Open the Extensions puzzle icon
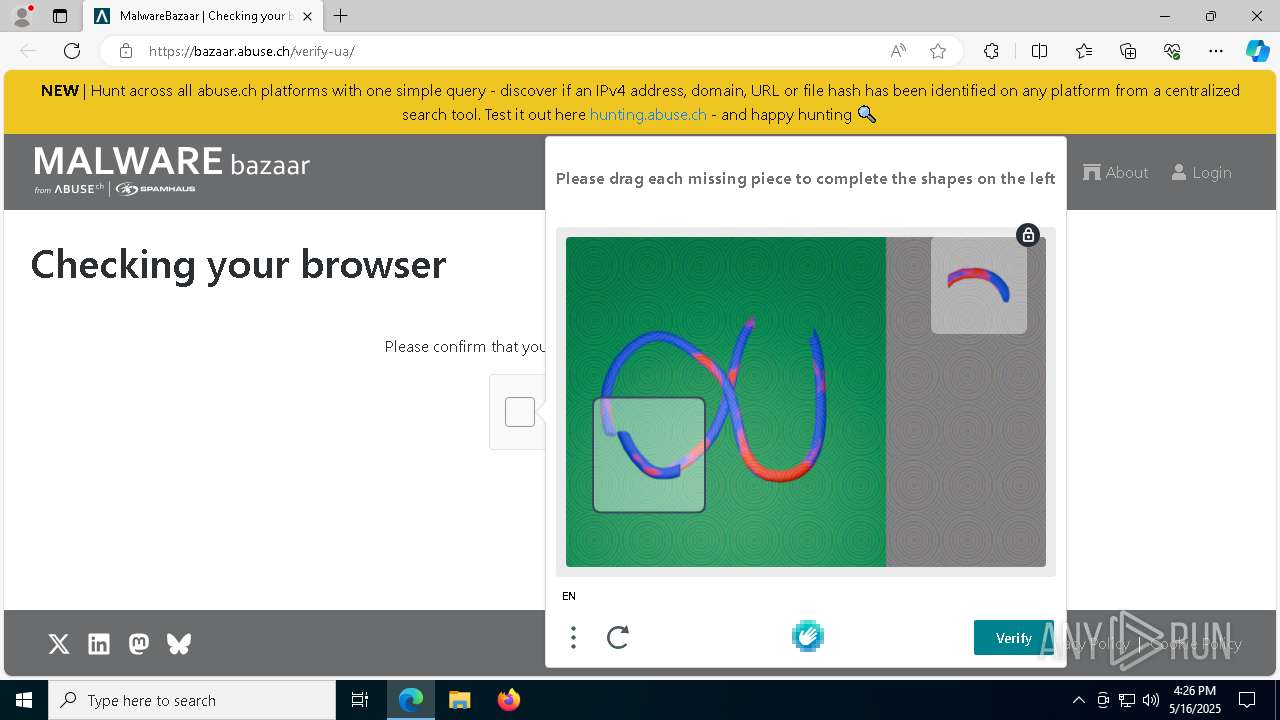This screenshot has height=720, width=1280. point(991,51)
